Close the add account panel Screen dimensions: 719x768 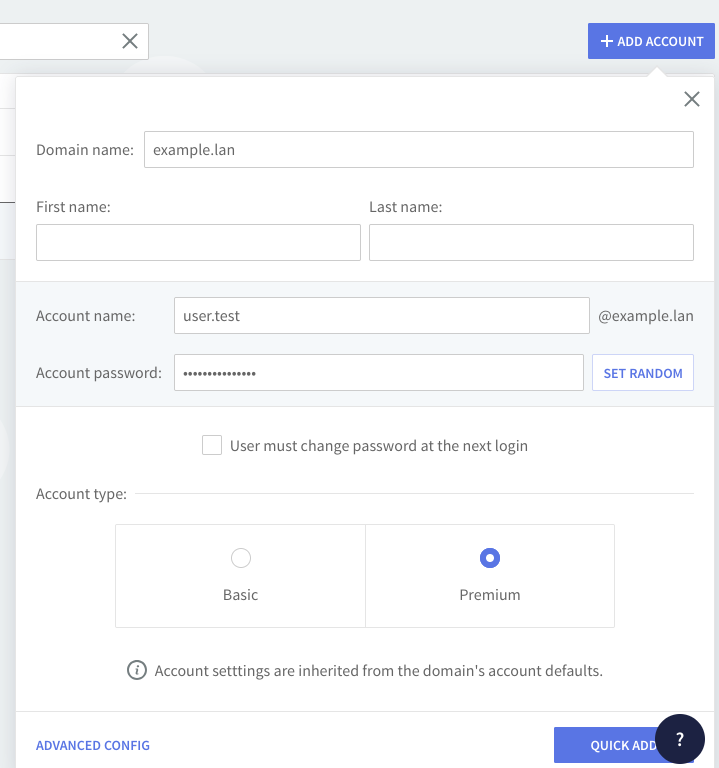coord(691,99)
